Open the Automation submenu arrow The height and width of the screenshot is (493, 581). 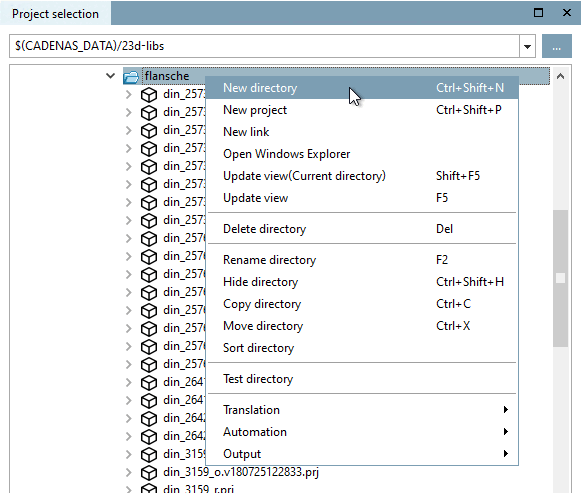coord(506,432)
